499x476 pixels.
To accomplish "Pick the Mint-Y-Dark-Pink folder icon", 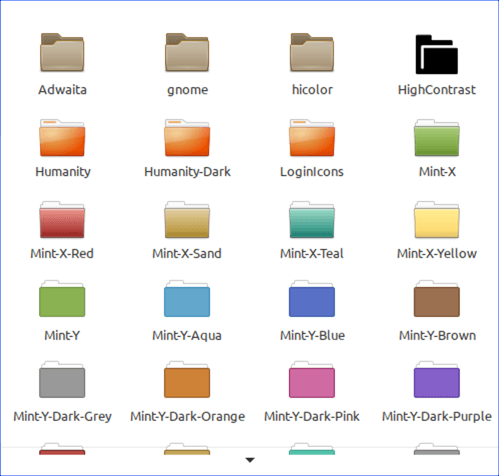I will (312, 379).
